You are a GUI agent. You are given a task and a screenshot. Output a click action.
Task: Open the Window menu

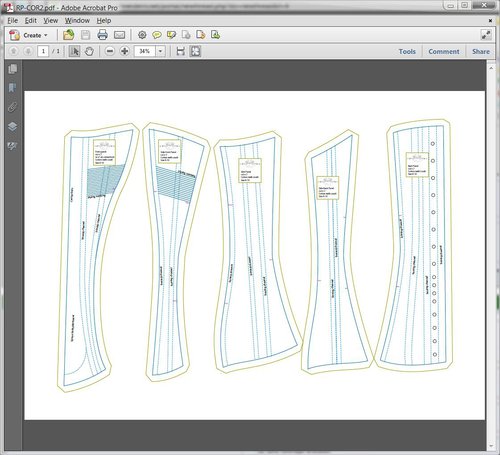77,20
